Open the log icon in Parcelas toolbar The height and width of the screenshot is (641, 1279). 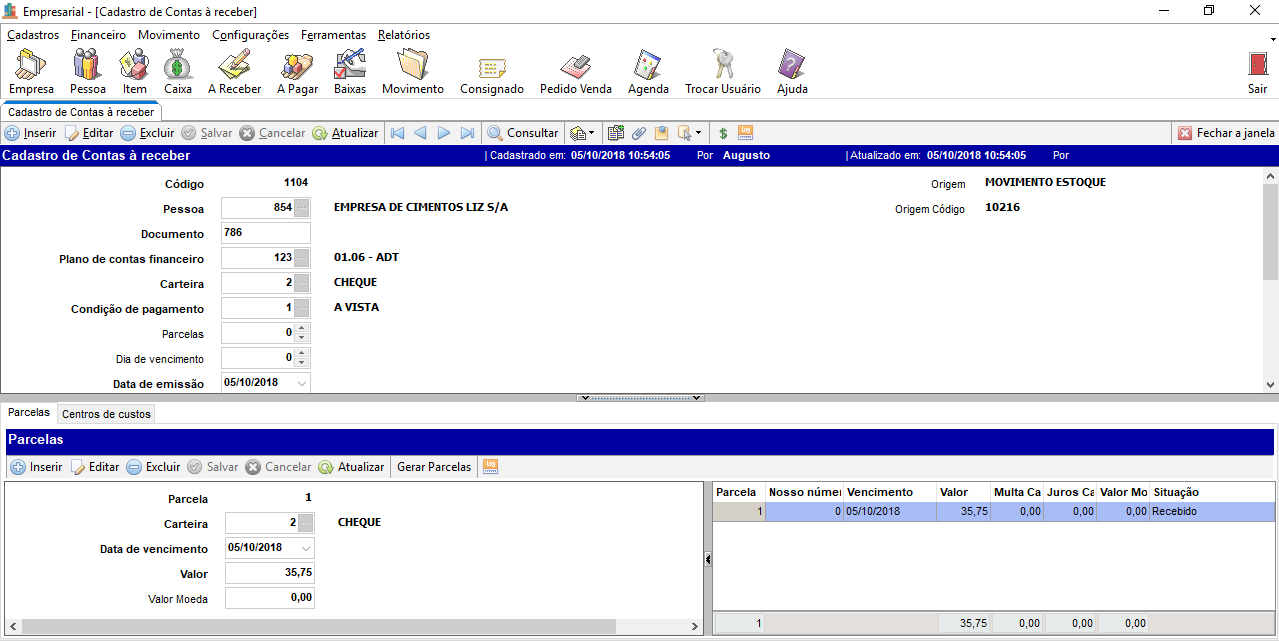tap(490, 467)
